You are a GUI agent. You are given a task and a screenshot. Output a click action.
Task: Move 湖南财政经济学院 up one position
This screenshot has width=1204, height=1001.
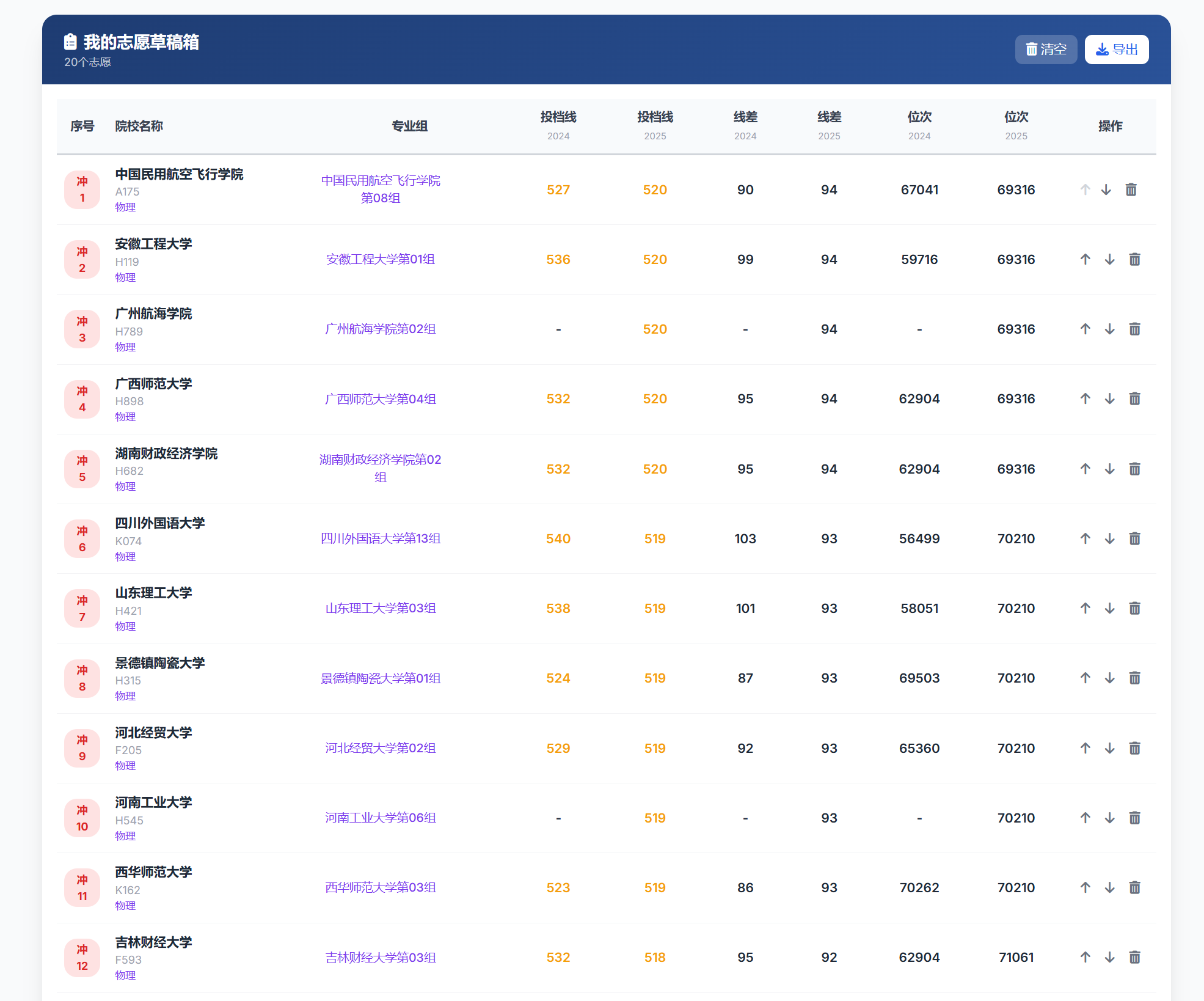point(1085,469)
